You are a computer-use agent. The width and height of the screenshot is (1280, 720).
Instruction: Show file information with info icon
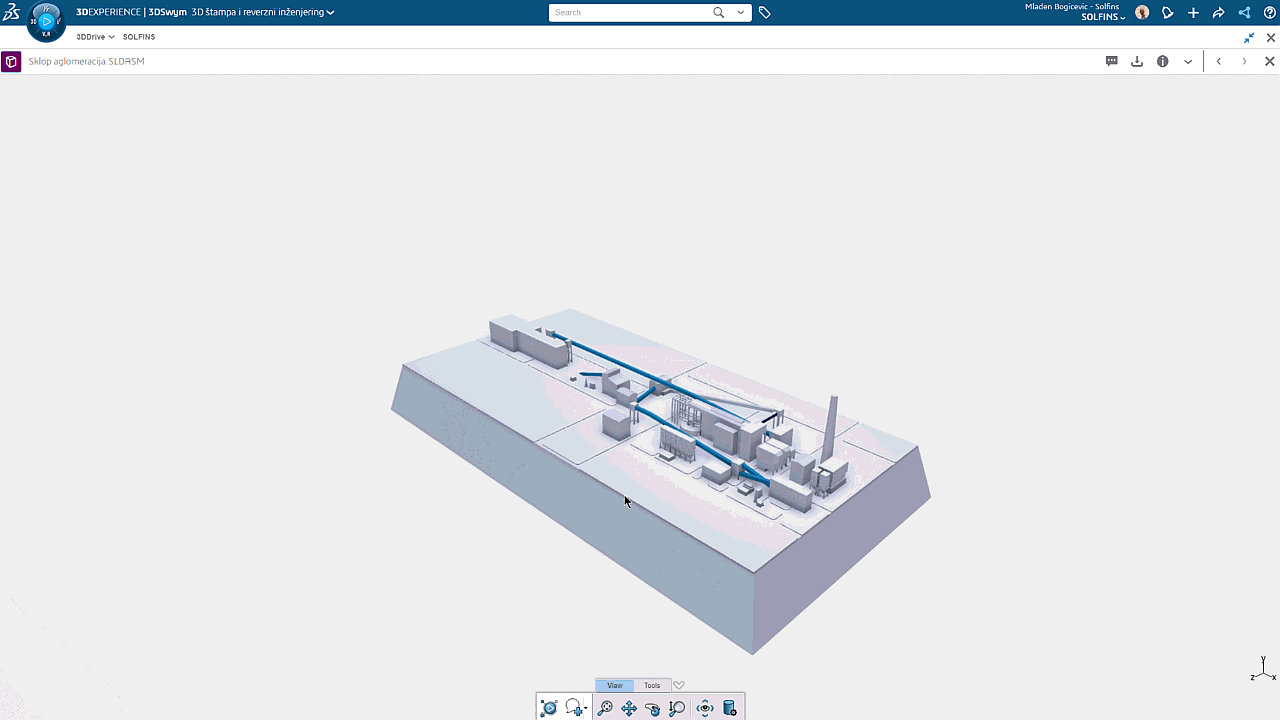pyautogui.click(x=1163, y=61)
